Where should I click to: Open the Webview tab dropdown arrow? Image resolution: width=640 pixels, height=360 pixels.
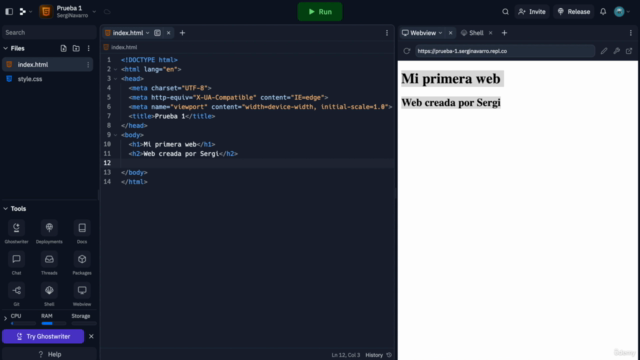click(440, 33)
